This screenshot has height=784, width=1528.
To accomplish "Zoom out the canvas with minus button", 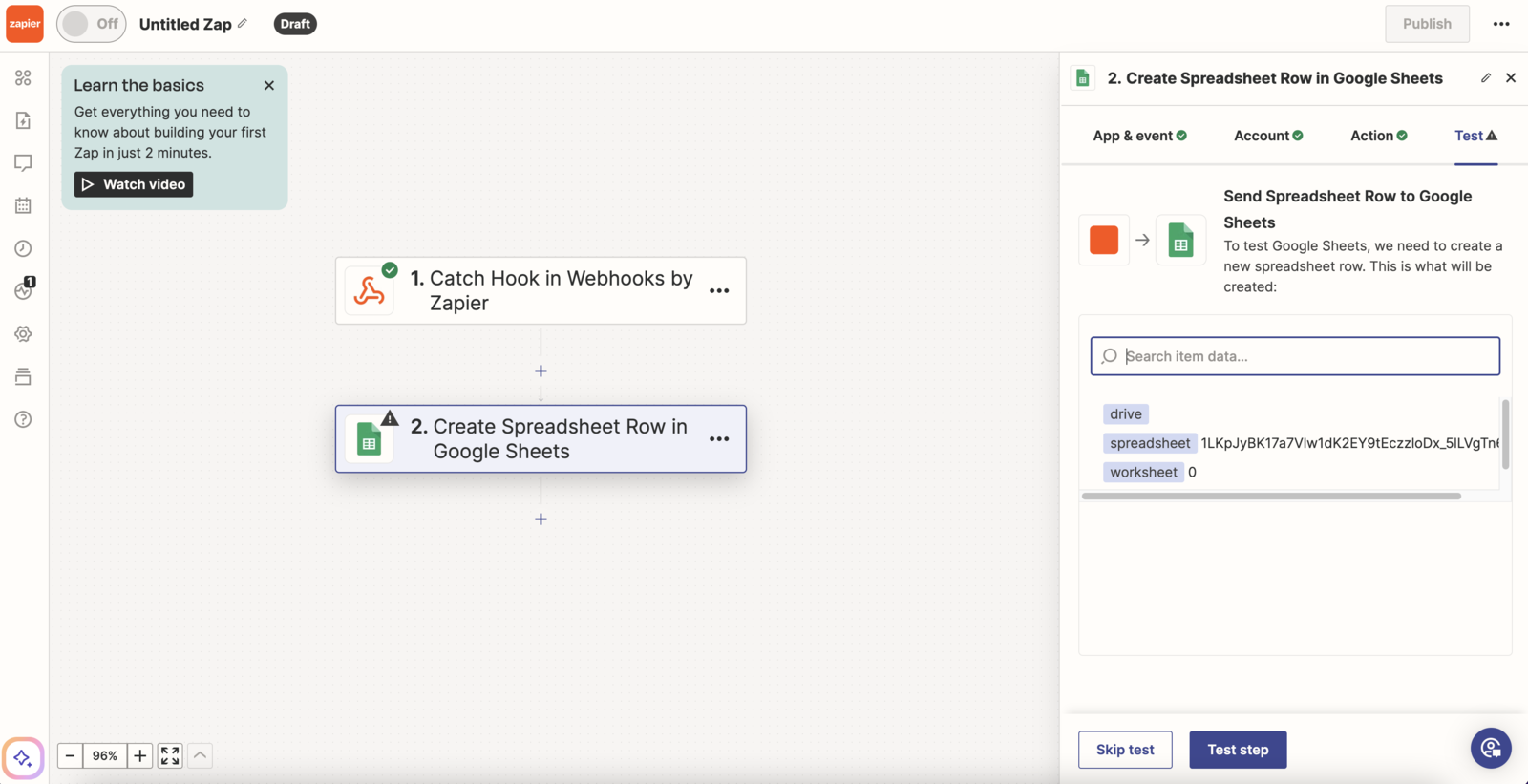I will pos(70,756).
